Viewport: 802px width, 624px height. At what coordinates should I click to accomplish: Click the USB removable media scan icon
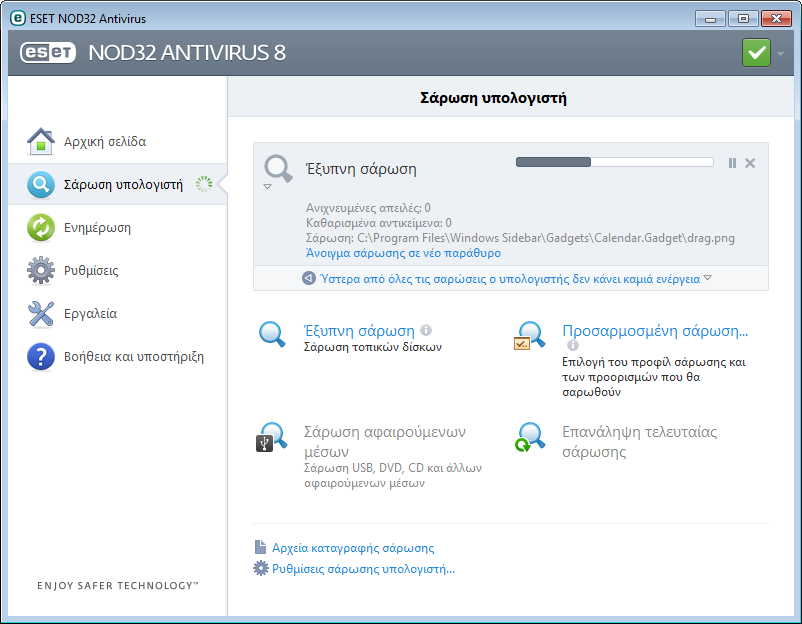pos(272,437)
